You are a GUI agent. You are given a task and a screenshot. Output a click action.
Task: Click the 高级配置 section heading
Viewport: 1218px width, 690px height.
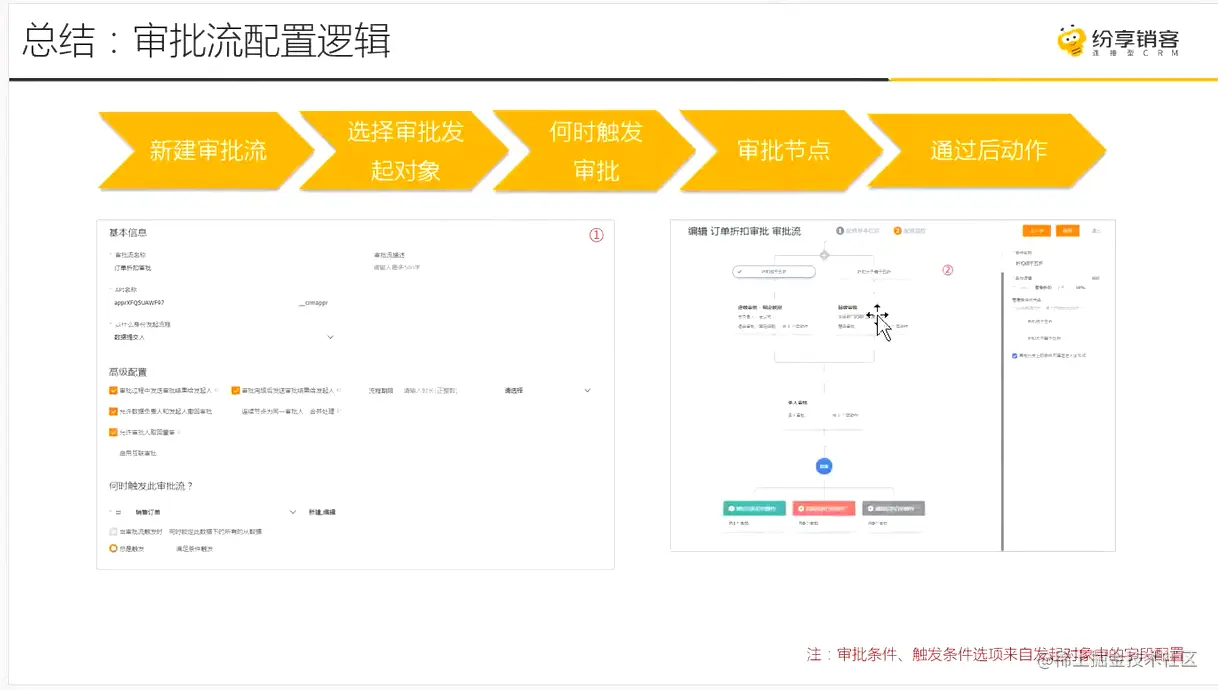click(128, 371)
